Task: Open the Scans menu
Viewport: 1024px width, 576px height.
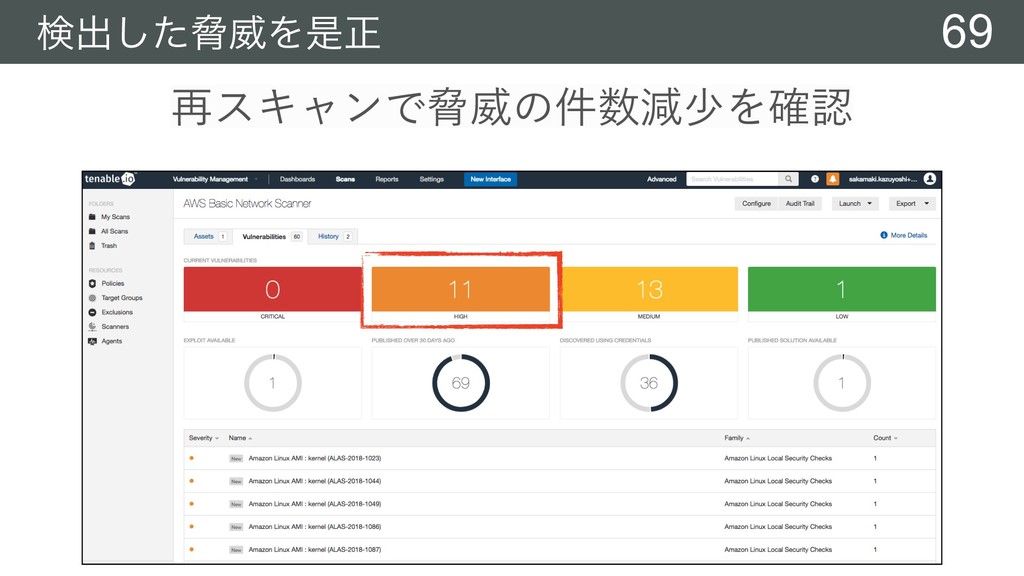Action: coord(345,179)
